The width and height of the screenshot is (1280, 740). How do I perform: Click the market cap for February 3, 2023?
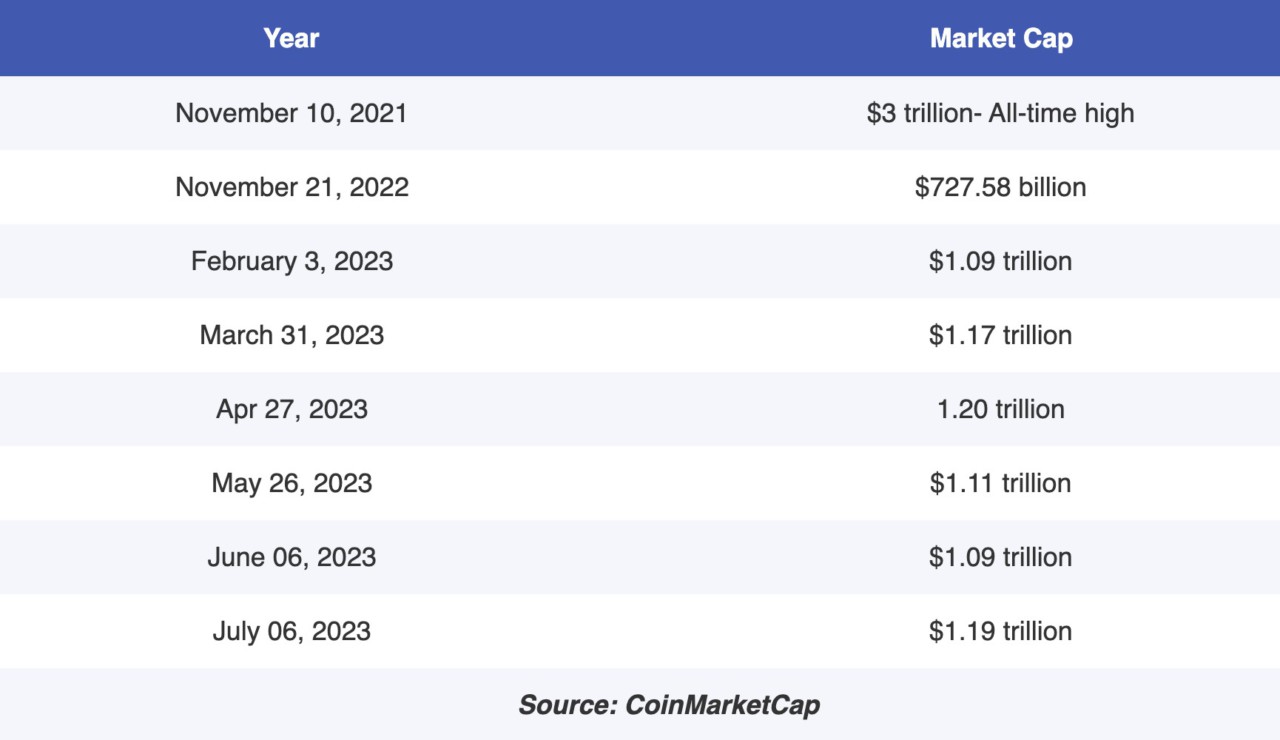click(x=1000, y=261)
